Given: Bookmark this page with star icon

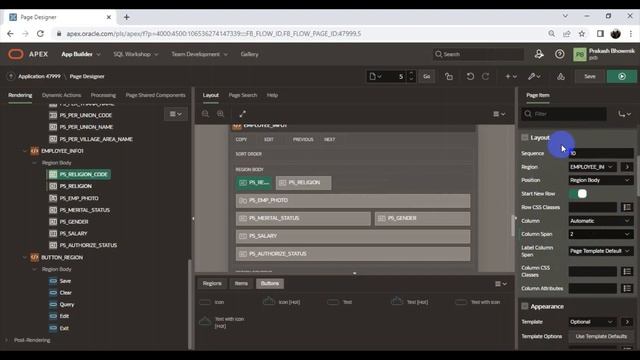Looking at the screenshot, I should click(x=582, y=34).
